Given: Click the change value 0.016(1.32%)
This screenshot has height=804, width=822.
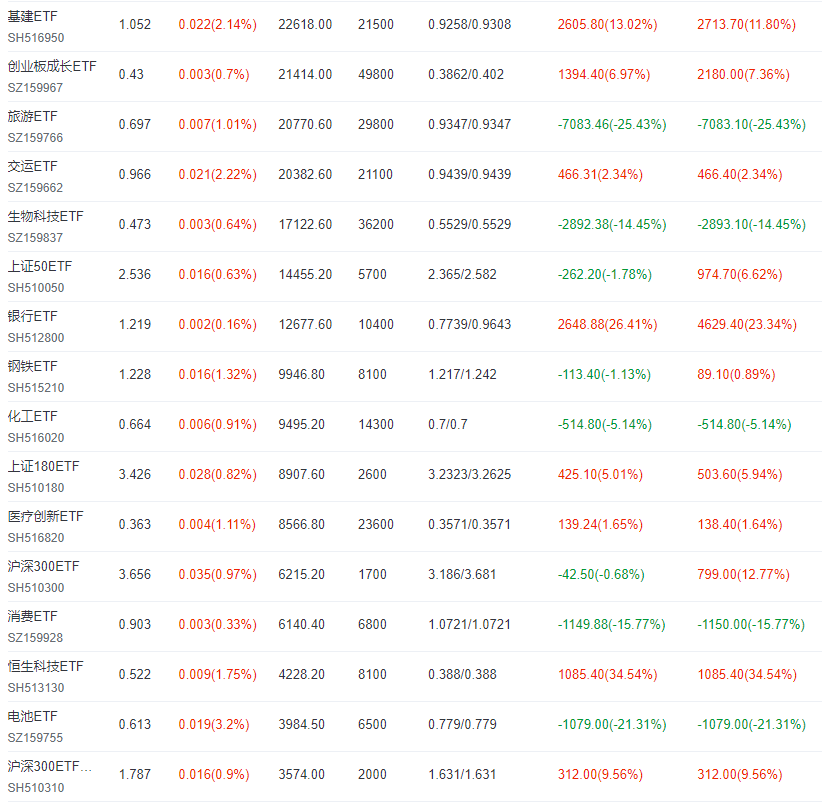Looking at the screenshot, I should (x=218, y=375).
